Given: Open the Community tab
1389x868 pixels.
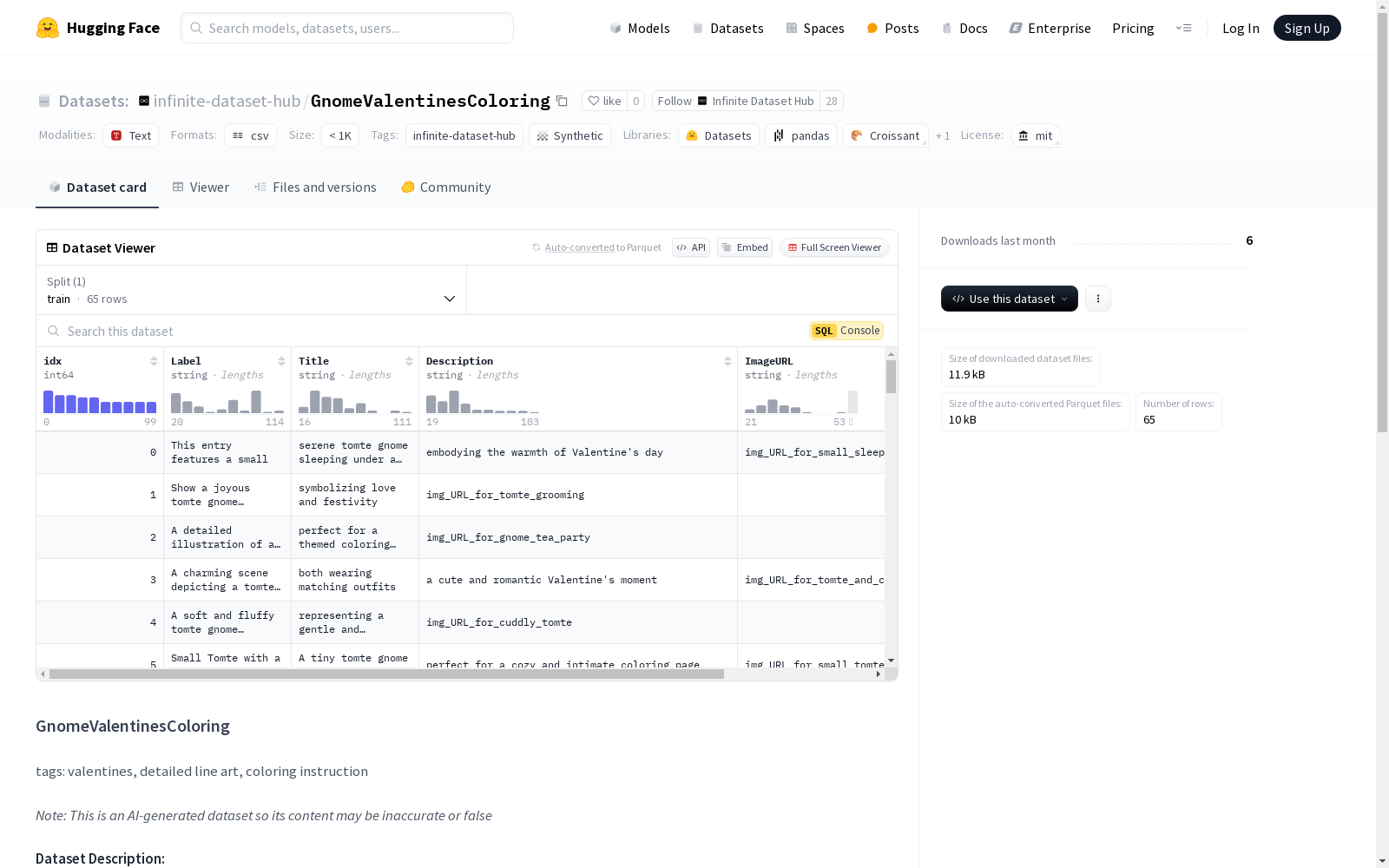Looking at the screenshot, I should tap(446, 187).
